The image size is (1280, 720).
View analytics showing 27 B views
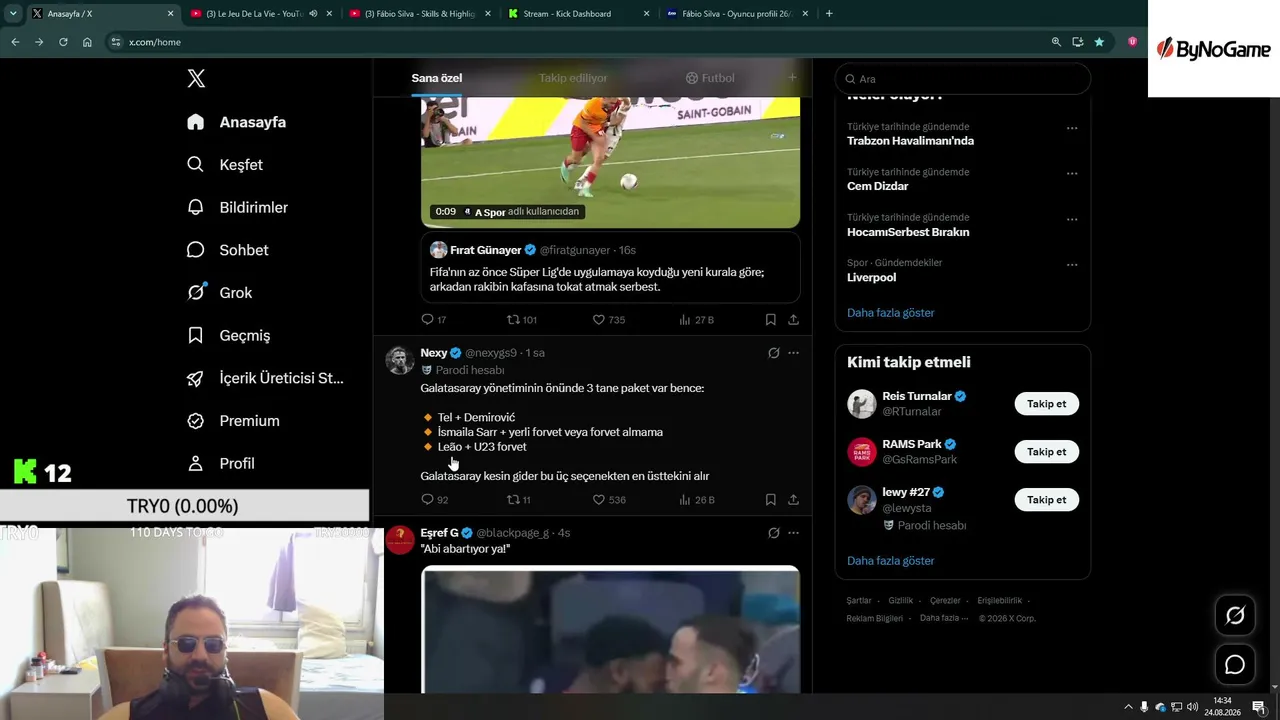coord(696,320)
